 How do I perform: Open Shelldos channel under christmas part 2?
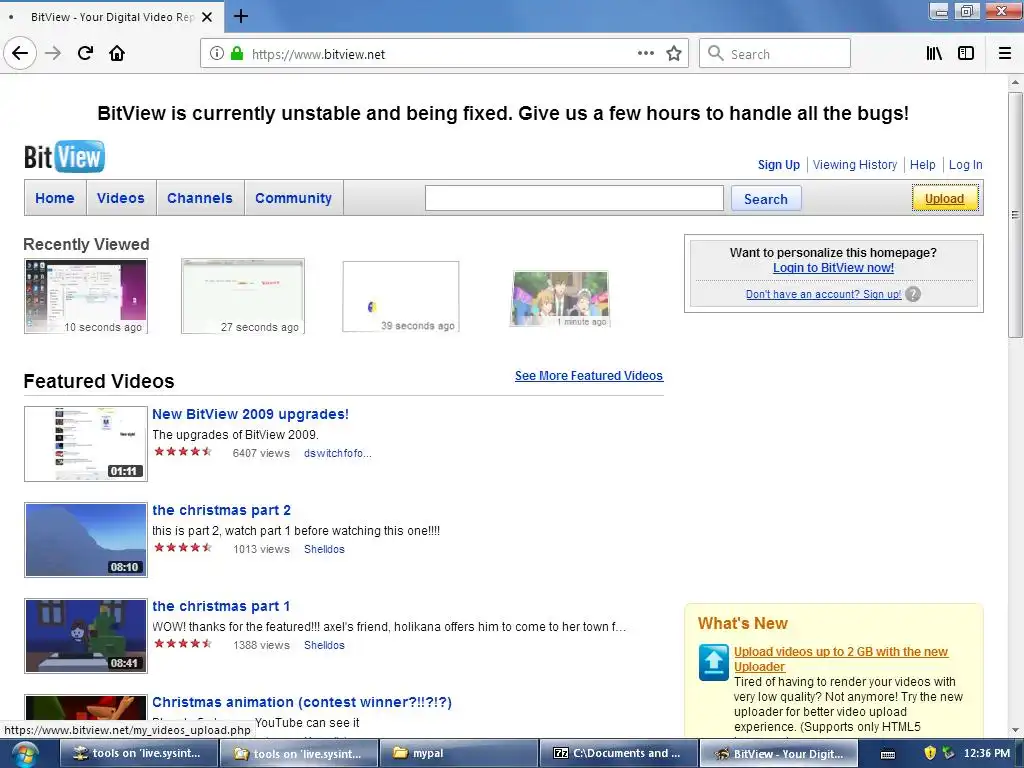point(324,549)
